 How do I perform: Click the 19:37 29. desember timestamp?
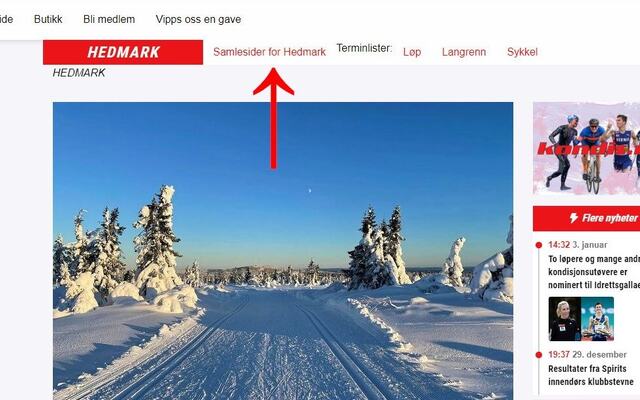(x=587, y=354)
